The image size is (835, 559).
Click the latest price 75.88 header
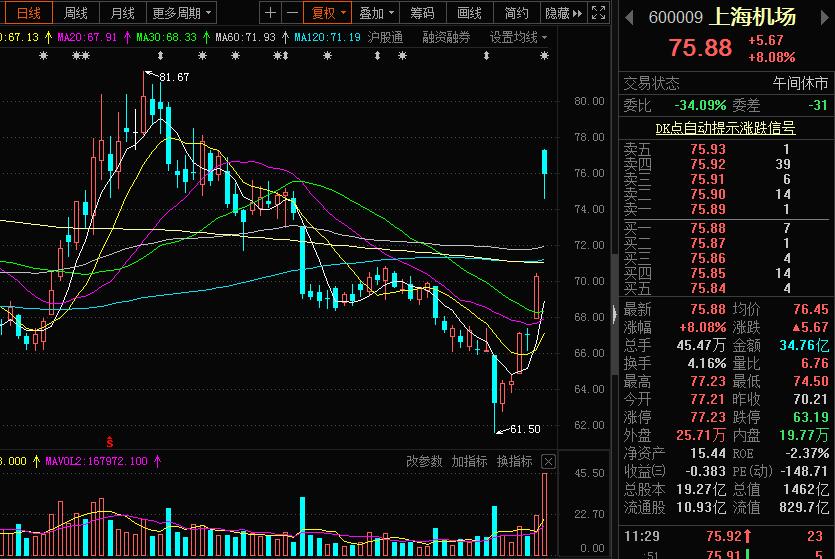tap(700, 47)
